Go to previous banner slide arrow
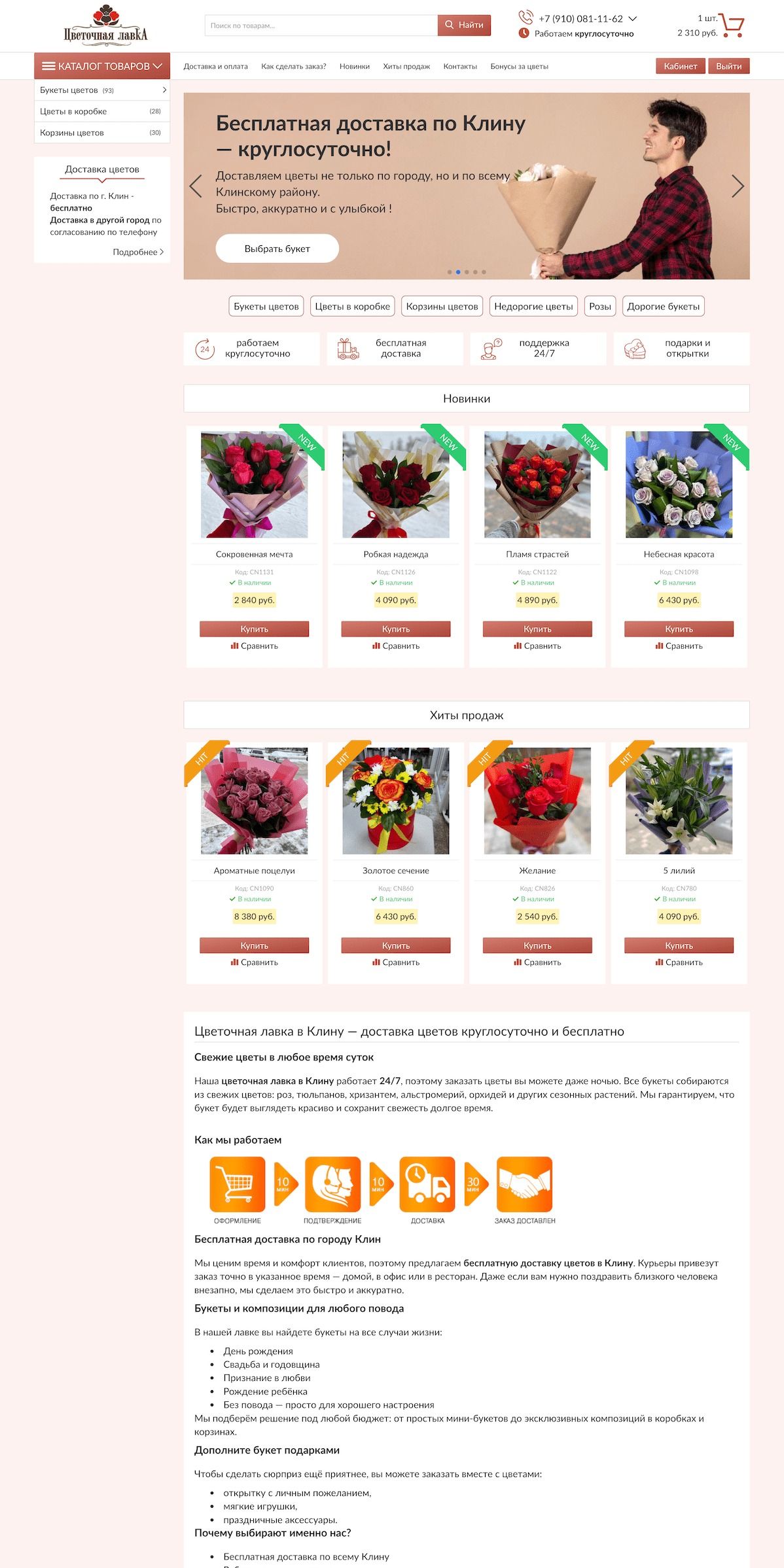The height and width of the screenshot is (1568, 784). click(x=195, y=186)
